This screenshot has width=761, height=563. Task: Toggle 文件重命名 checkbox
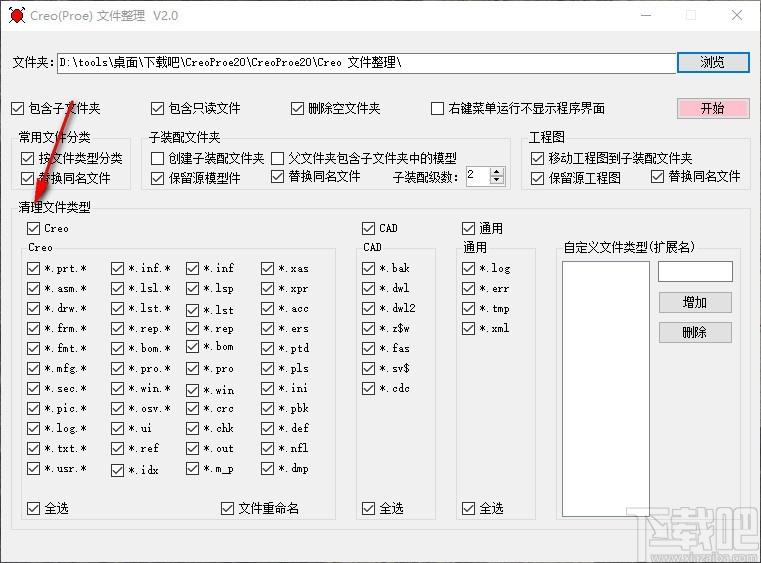click(x=227, y=508)
